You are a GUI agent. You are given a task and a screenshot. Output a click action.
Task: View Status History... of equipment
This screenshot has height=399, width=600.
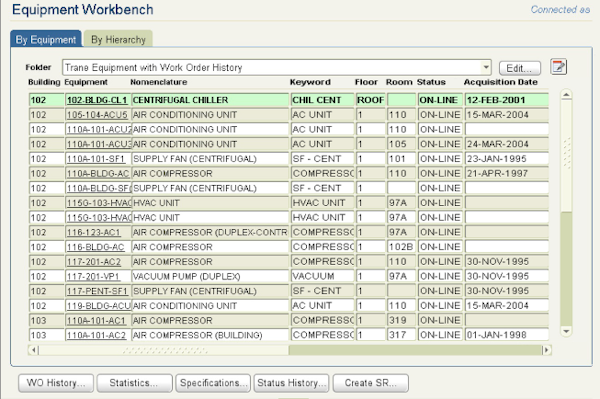click(x=292, y=383)
